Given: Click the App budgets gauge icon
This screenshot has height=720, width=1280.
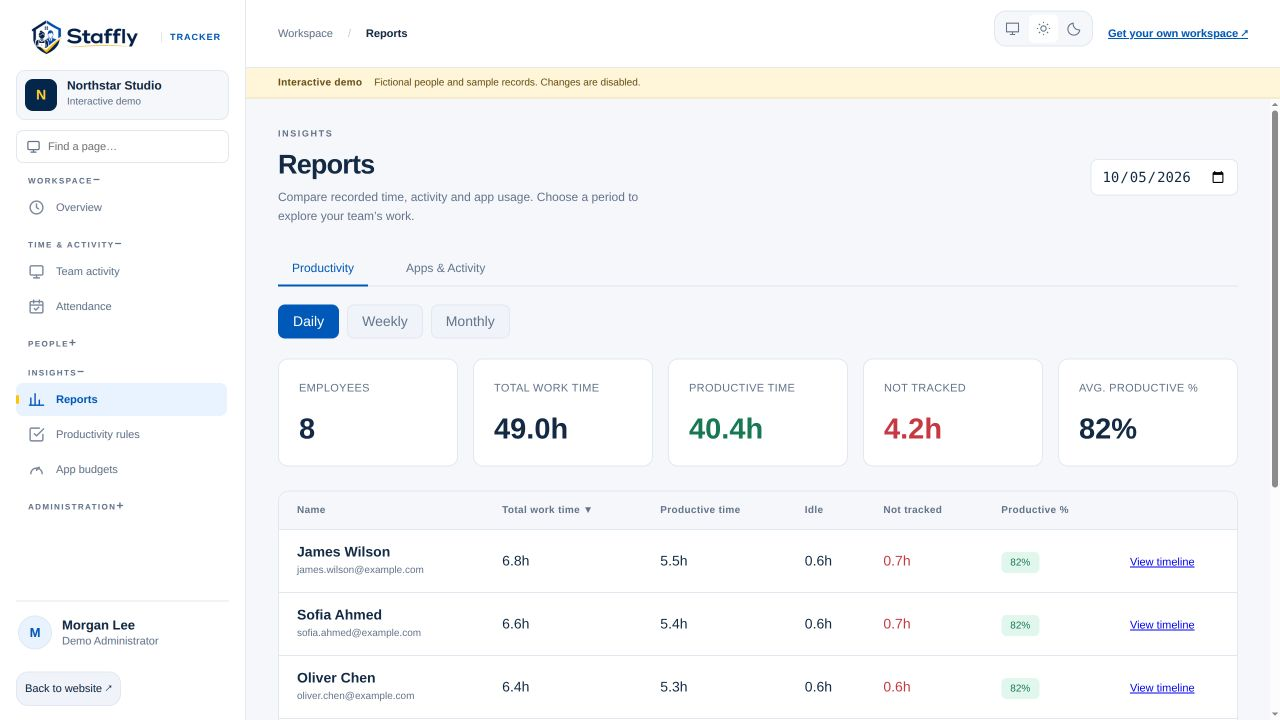Looking at the screenshot, I should 37,469.
